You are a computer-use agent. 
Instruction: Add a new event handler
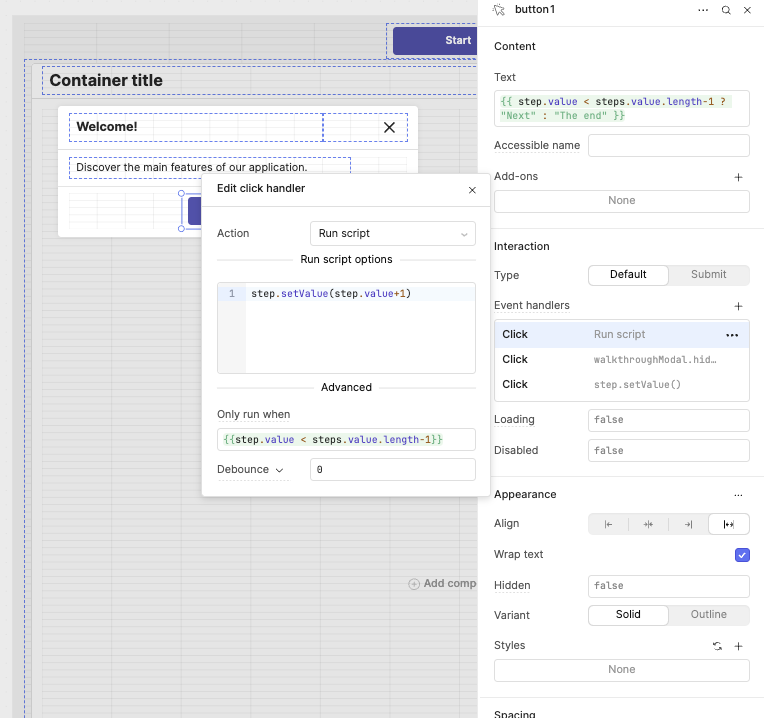(x=739, y=306)
